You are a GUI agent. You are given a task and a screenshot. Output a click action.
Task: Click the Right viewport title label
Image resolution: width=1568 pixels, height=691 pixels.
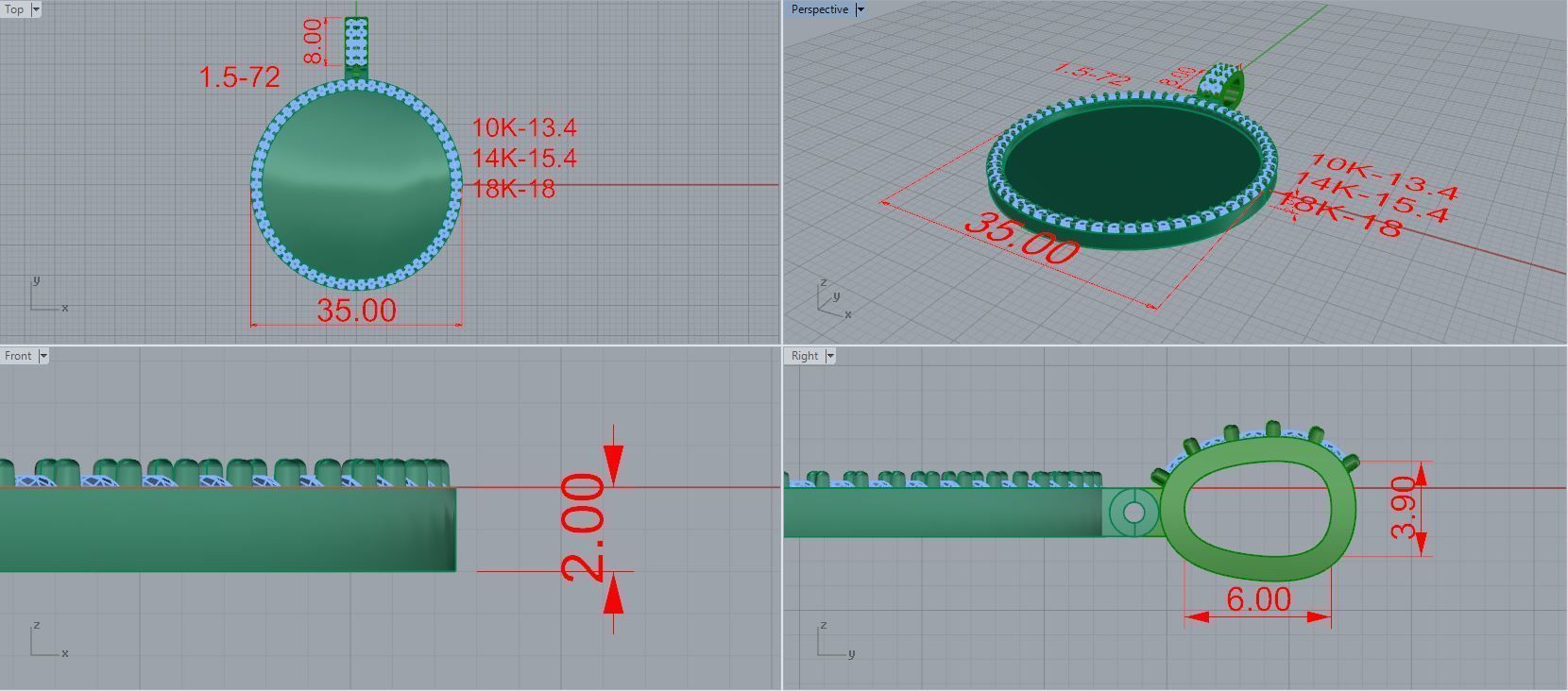805,356
